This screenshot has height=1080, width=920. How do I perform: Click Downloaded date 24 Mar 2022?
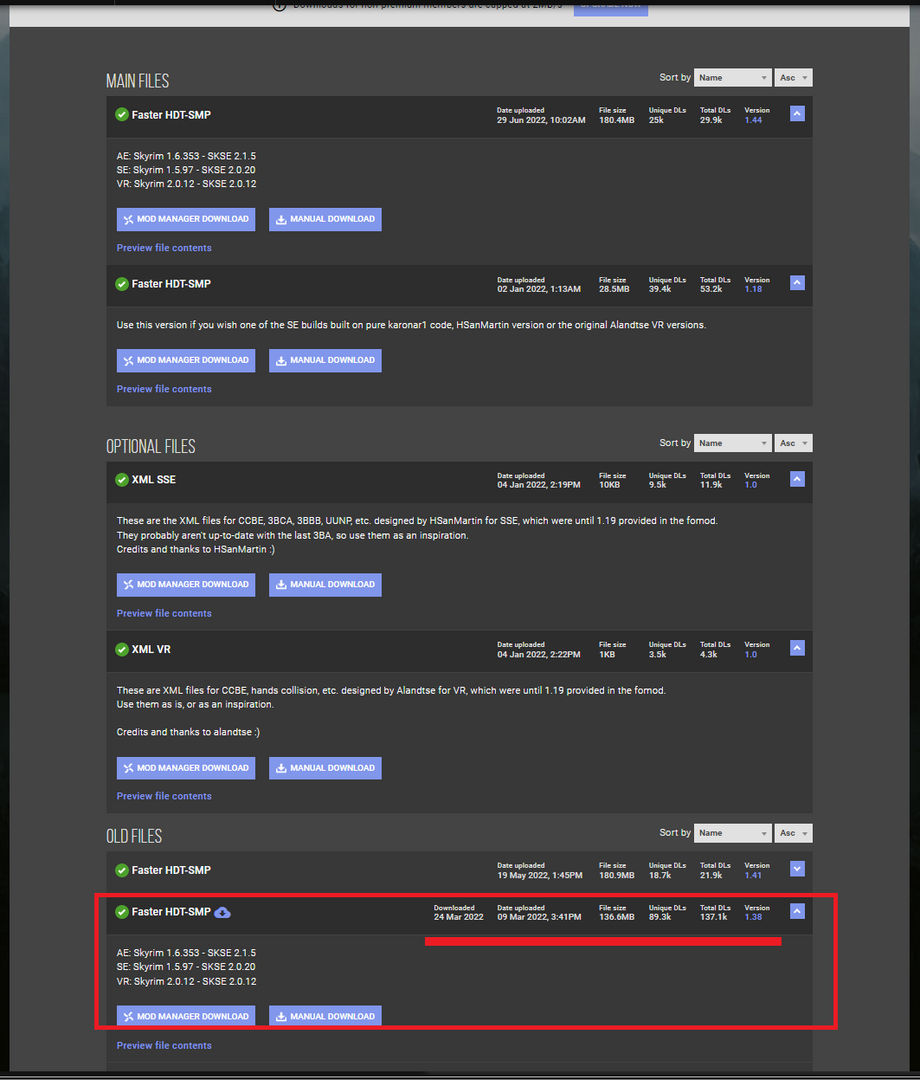[x=459, y=917]
